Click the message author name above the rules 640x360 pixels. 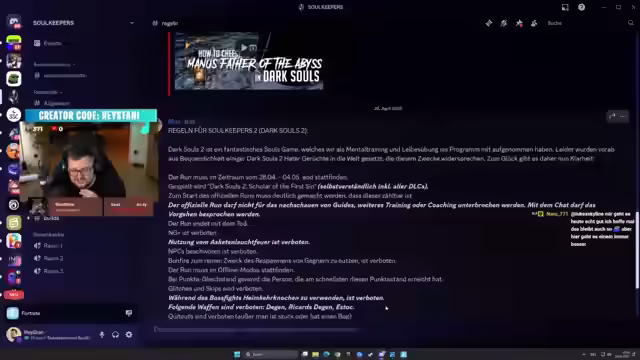click(174, 122)
